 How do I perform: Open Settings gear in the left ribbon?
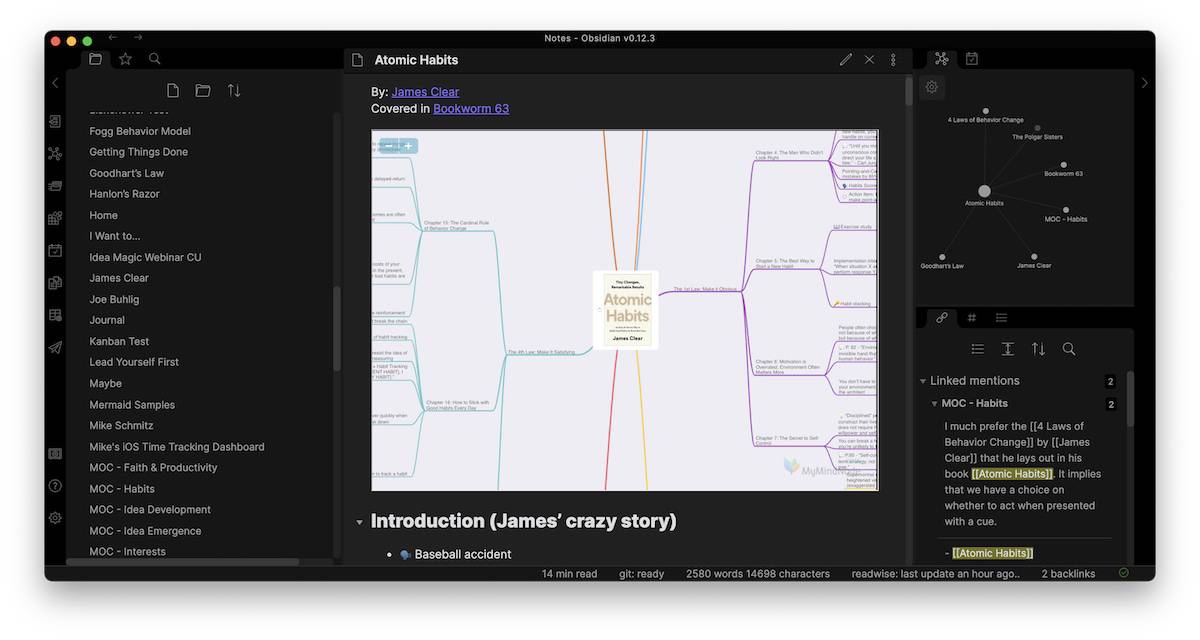55,518
